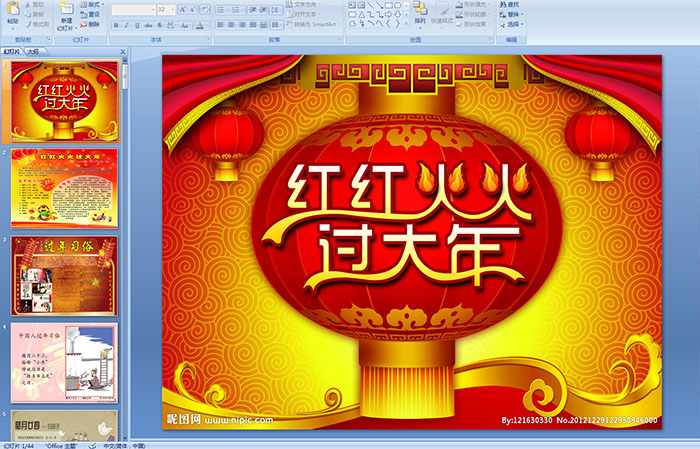
Task: Expand the Paste options arrow below Paste
Action: point(13,29)
